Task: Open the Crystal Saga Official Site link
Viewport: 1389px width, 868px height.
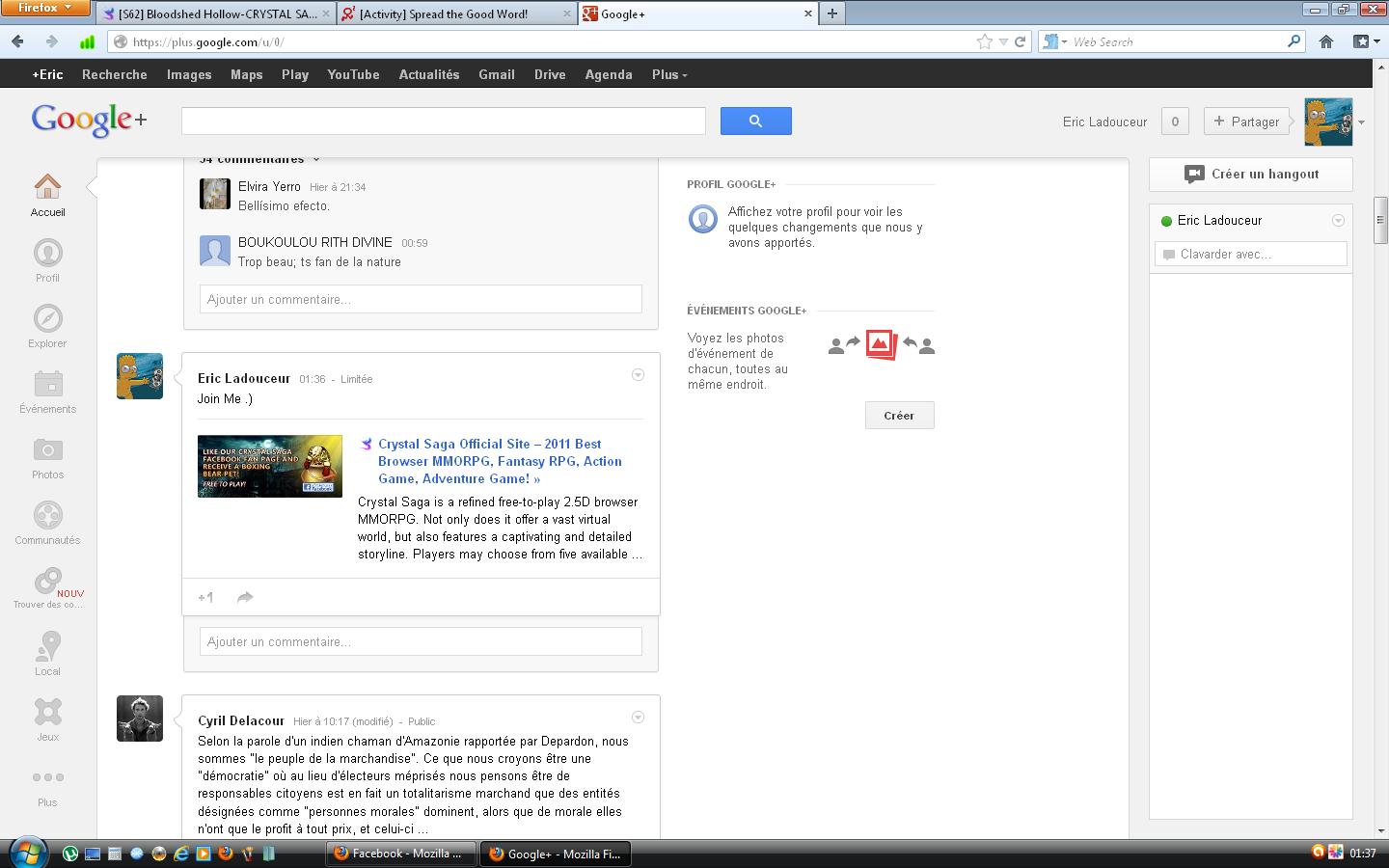Action: point(500,461)
